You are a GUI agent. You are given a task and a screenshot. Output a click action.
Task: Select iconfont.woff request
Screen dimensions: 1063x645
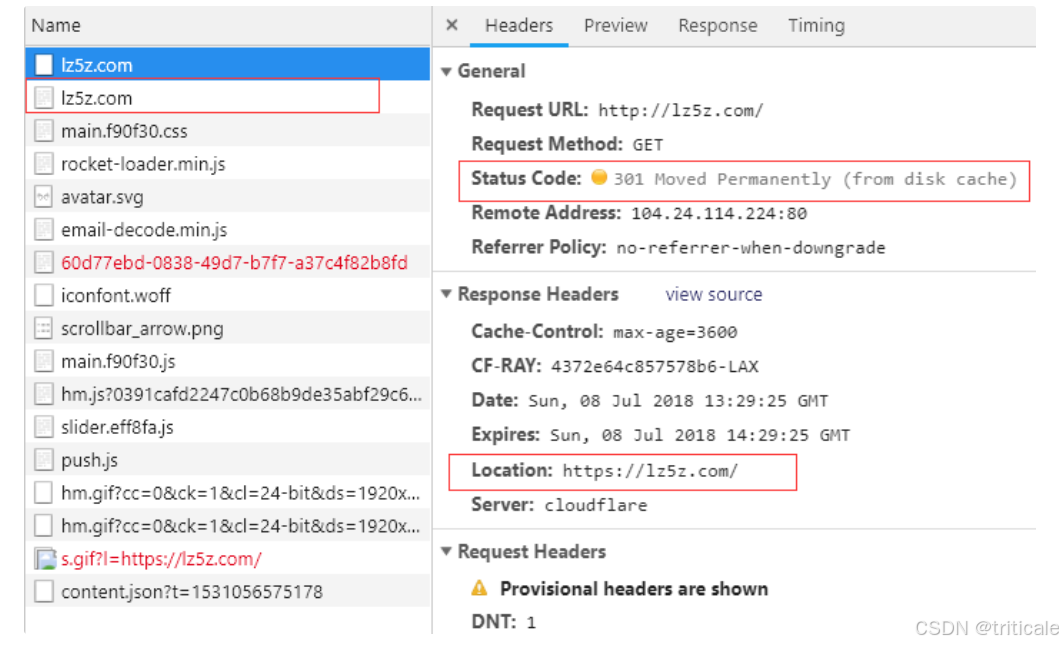click(x=228, y=295)
